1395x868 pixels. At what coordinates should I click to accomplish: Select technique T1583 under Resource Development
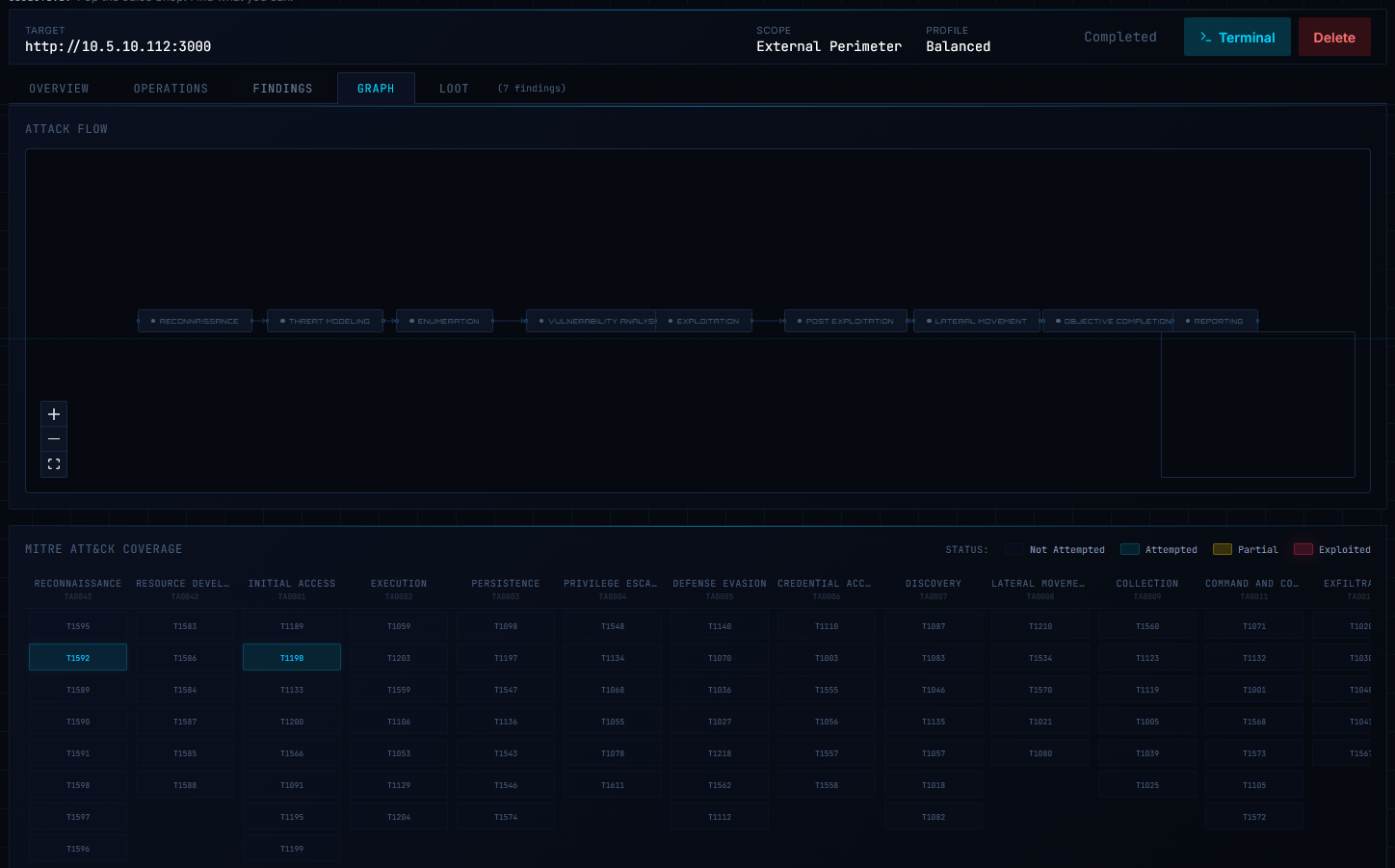click(185, 625)
